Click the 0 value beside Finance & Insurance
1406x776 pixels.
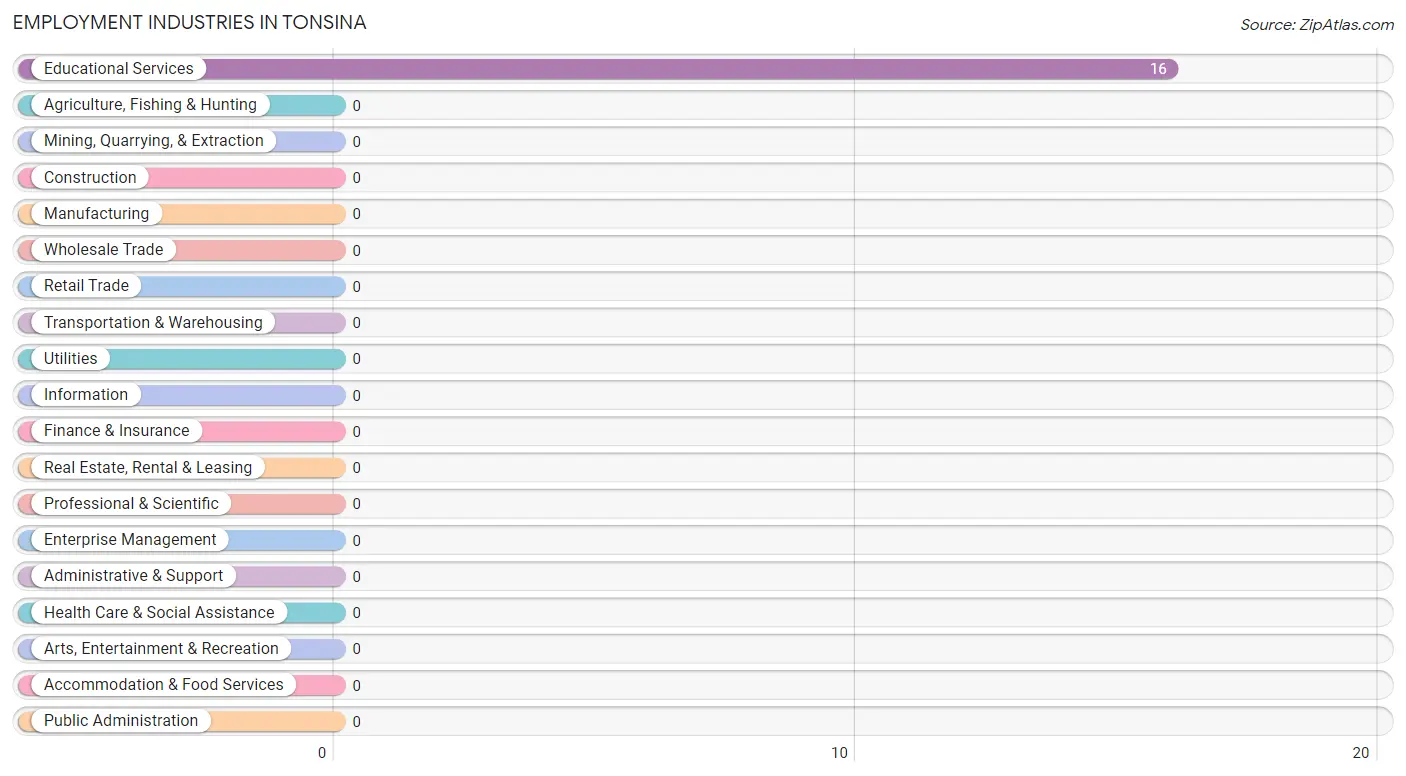(356, 432)
